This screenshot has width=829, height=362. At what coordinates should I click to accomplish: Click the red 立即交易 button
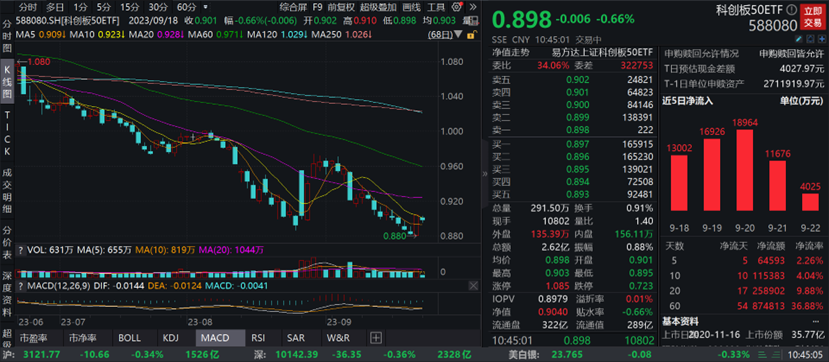pyautogui.click(x=812, y=16)
